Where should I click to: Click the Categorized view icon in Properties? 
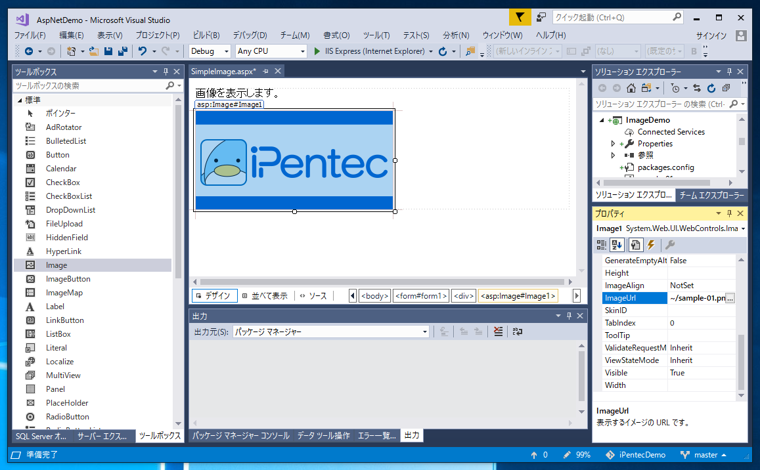tap(601, 245)
